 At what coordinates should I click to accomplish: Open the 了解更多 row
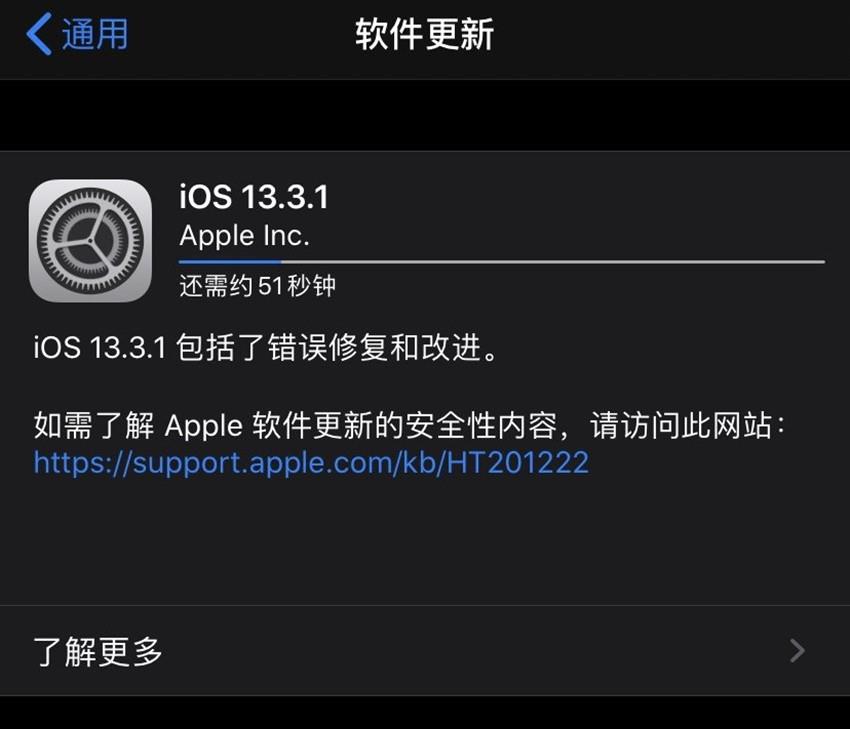point(425,650)
